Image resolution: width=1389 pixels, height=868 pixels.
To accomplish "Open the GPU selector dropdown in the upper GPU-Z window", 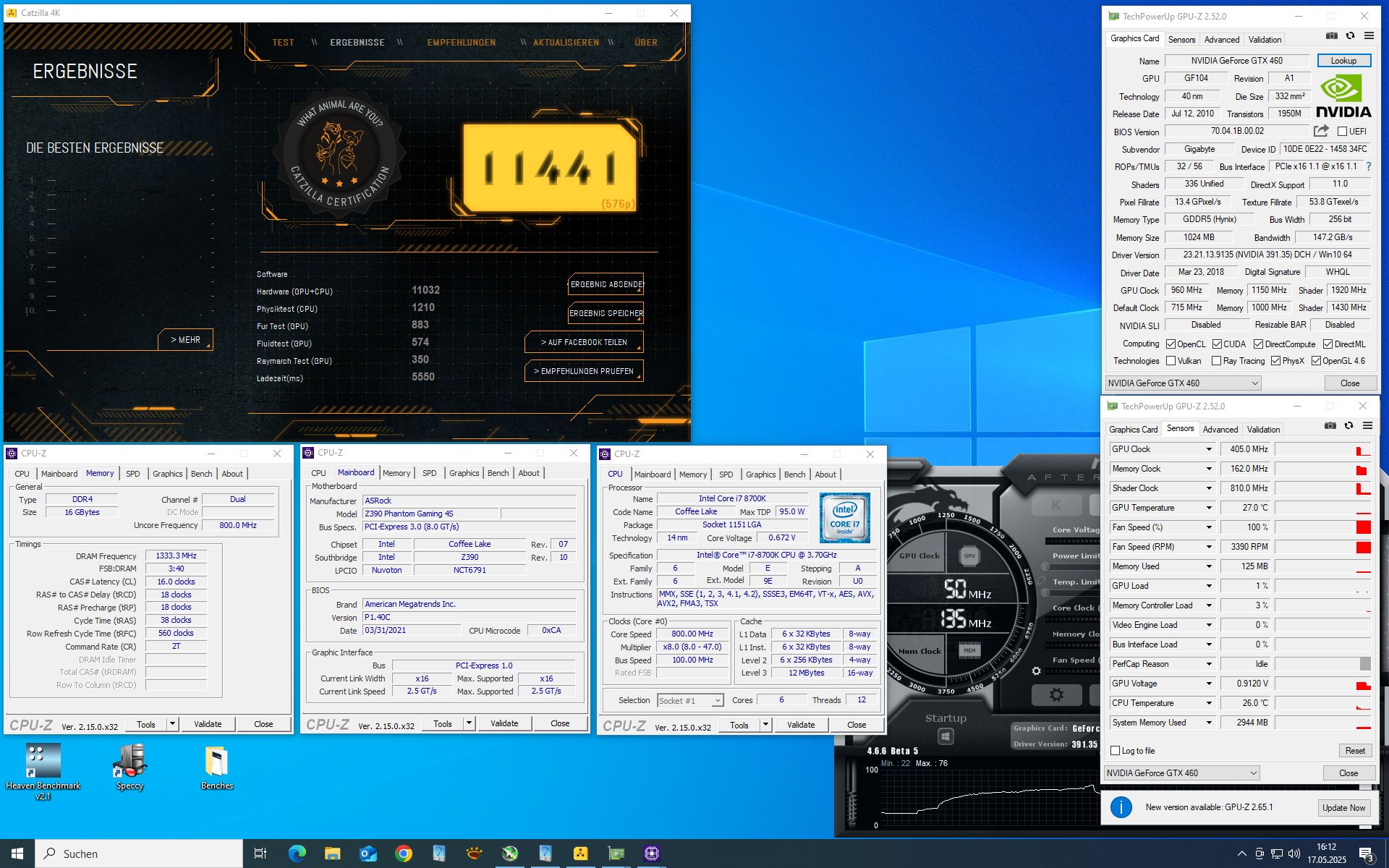I will click(x=1183, y=383).
